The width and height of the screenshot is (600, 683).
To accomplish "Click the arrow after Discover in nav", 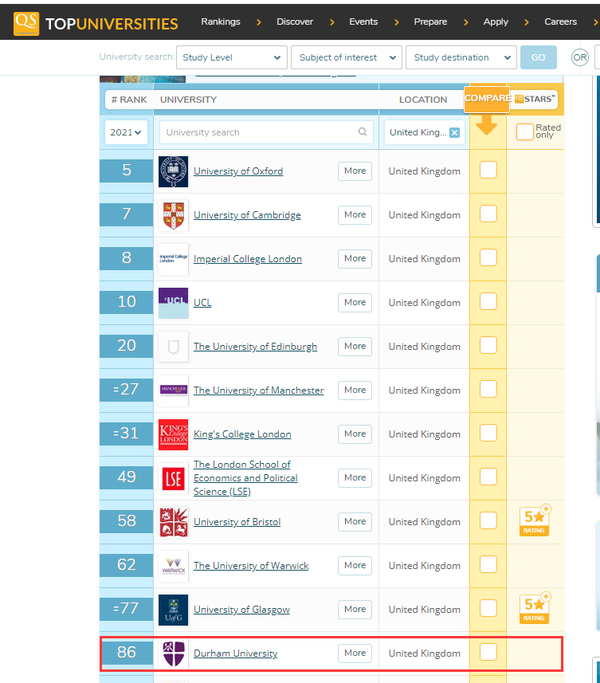I will 332,22.
